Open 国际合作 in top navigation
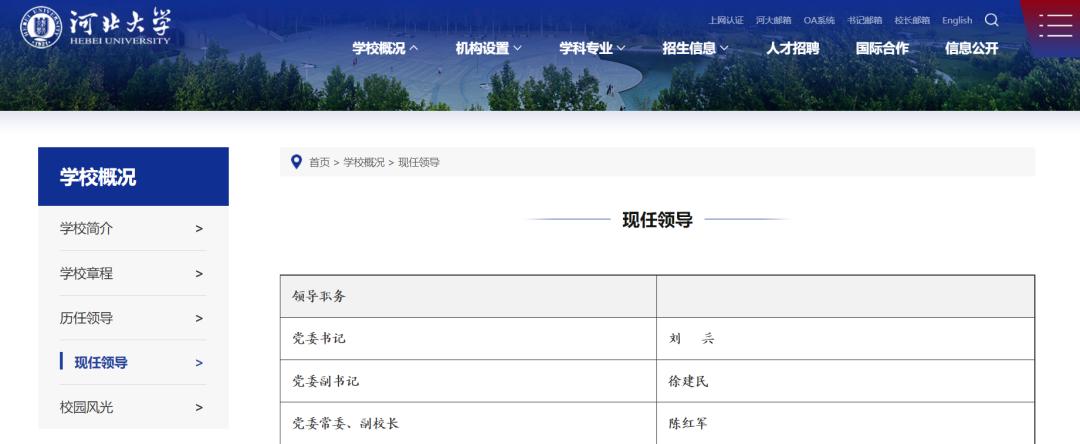Screen dimensions: 1080x444 [x=882, y=48]
